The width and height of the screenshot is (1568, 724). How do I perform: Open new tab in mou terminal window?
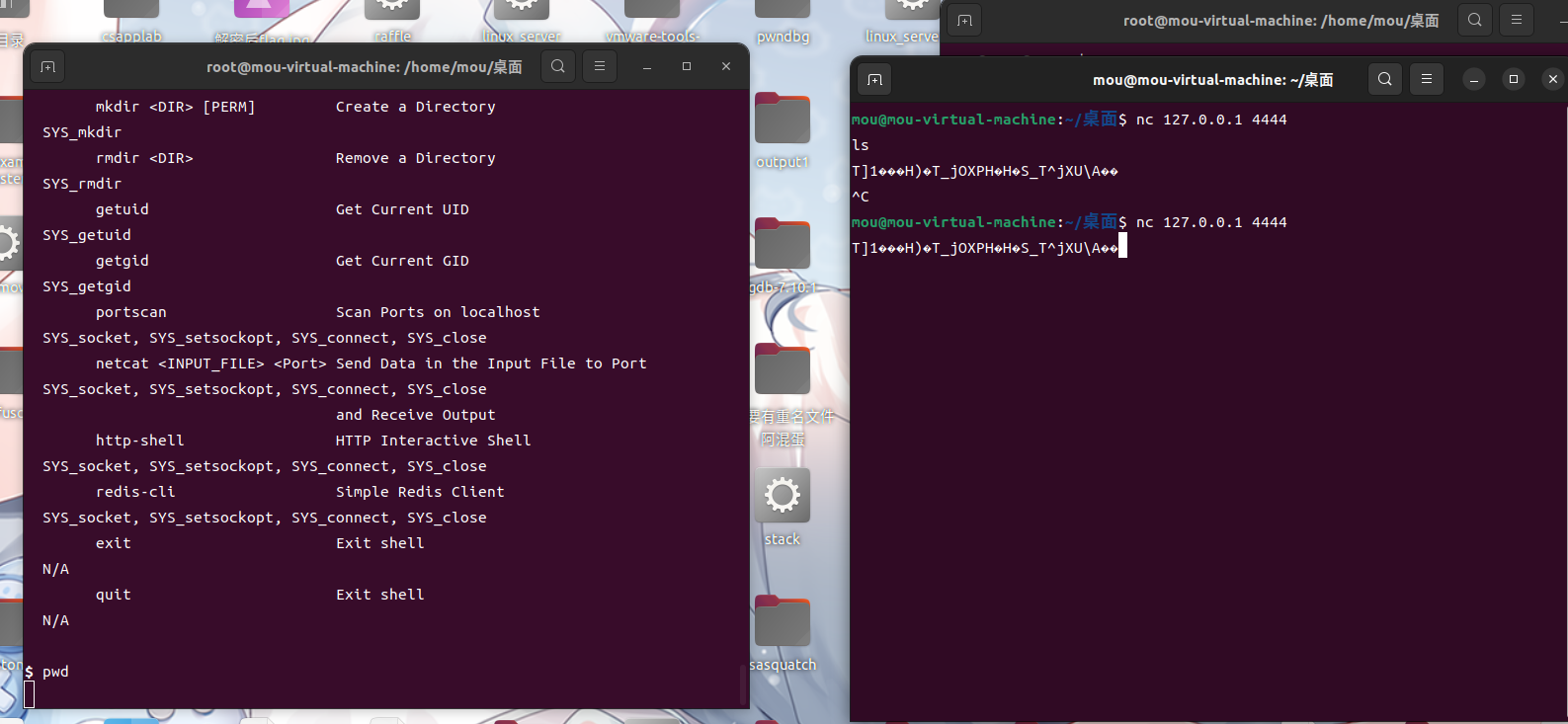[874, 80]
